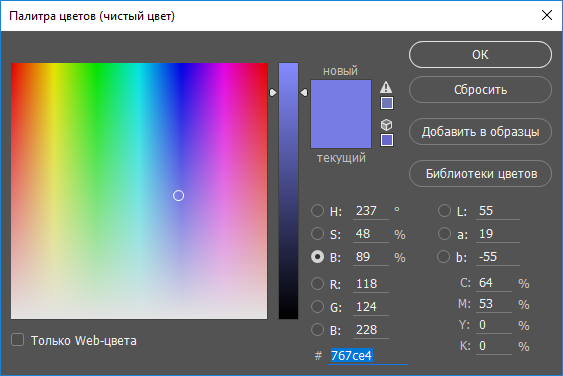Click Добавить в образцы button
Screen dimensions: 563x376
480,131
